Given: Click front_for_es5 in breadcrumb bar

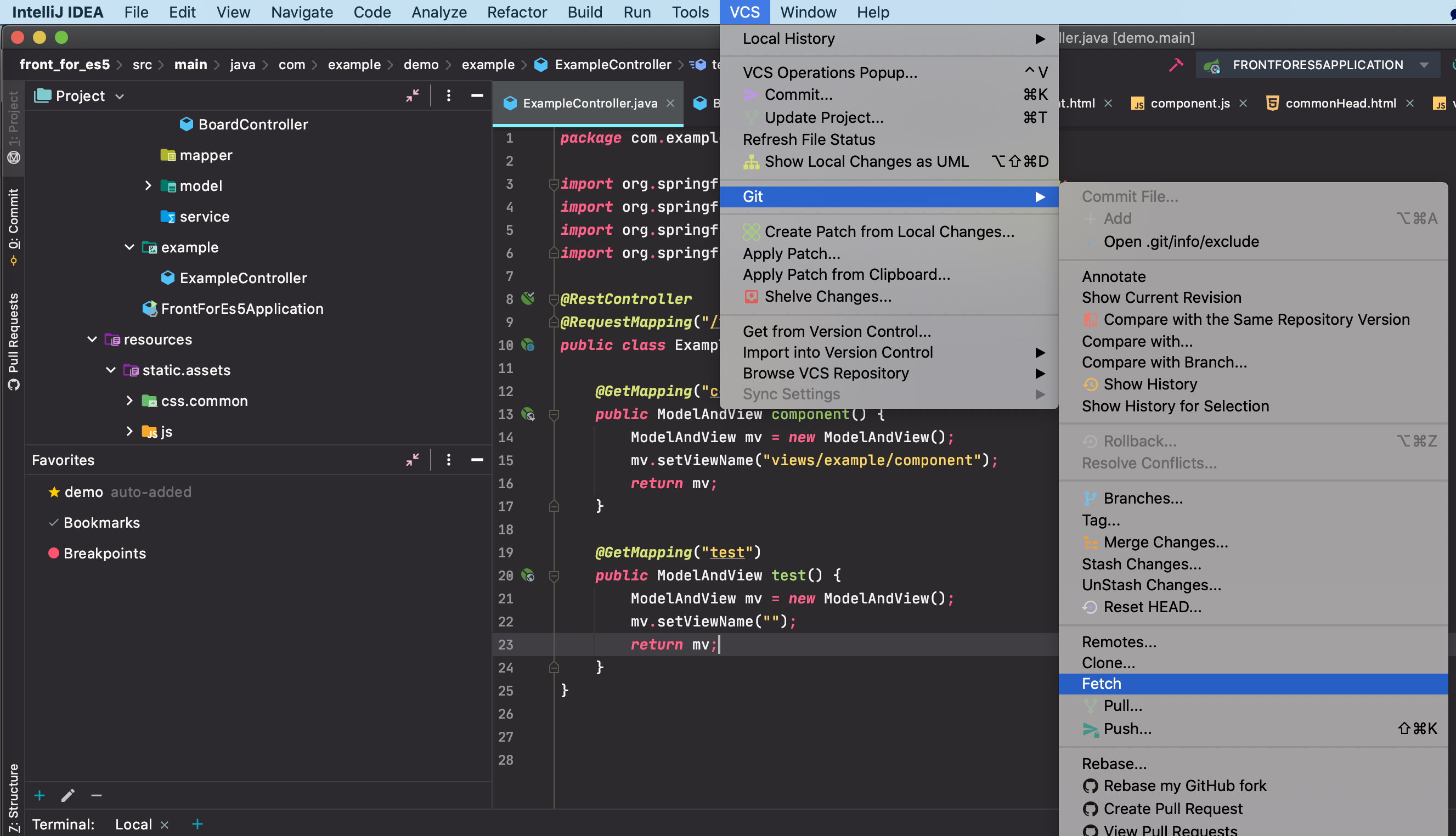Looking at the screenshot, I should pos(64,64).
